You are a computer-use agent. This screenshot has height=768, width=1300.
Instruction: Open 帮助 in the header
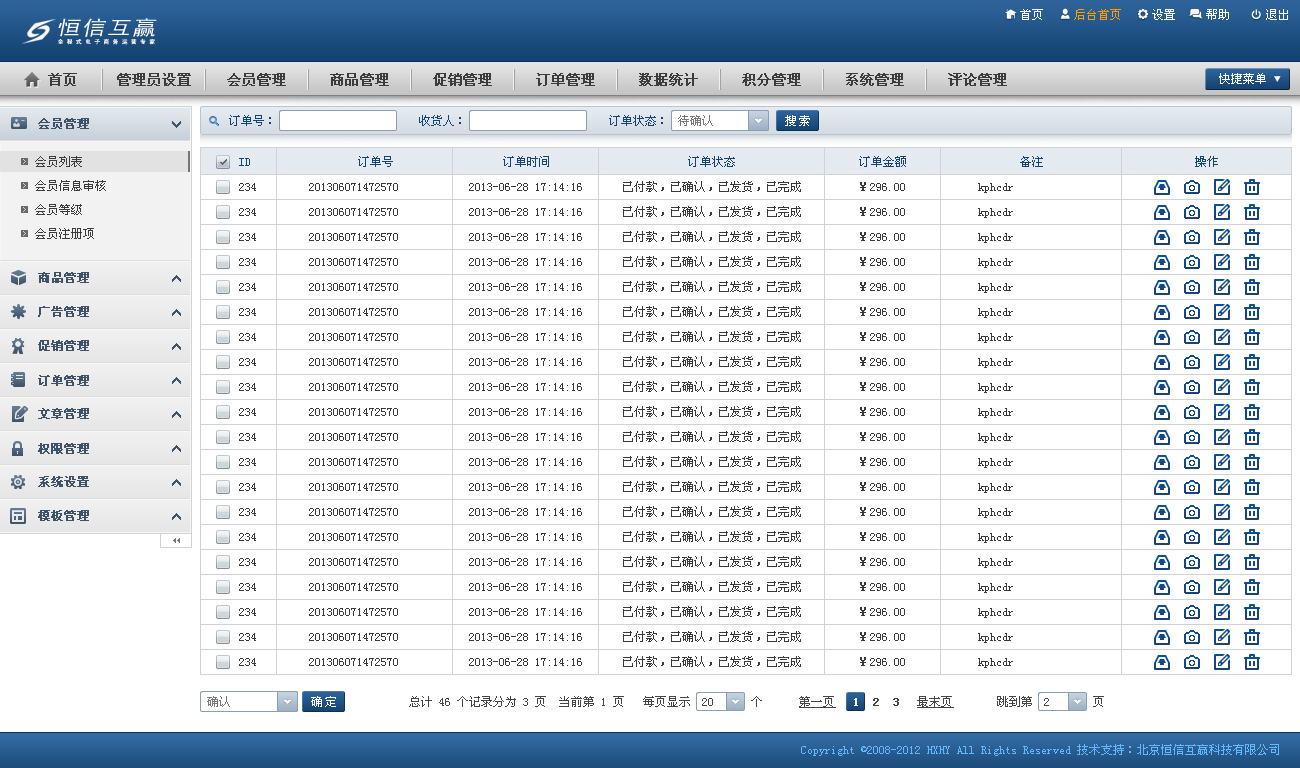coord(1217,15)
